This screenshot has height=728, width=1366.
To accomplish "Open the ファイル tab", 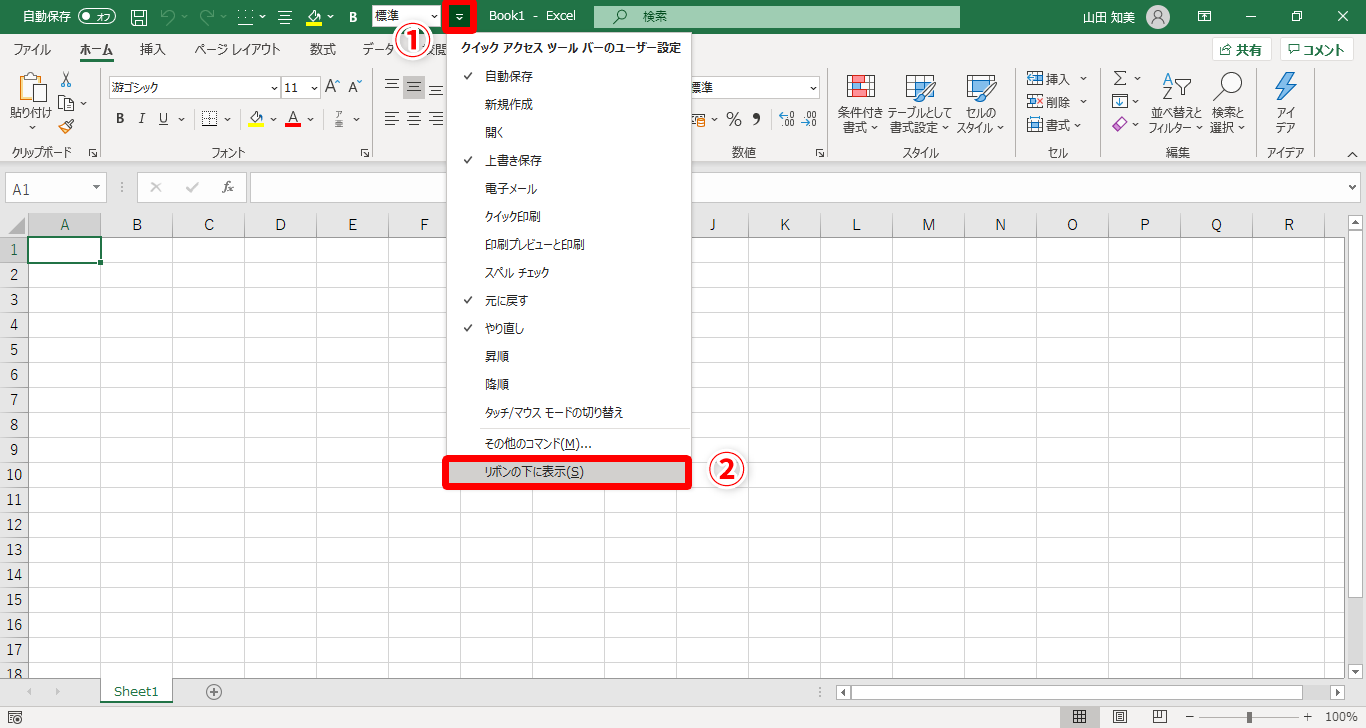I will (32, 49).
